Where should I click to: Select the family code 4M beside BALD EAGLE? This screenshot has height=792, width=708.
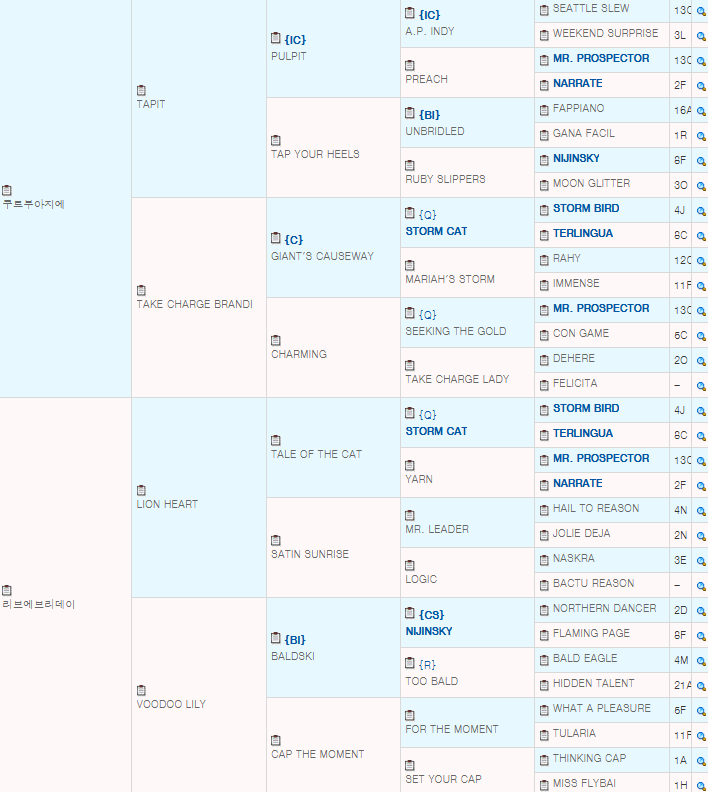click(x=681, y=660)
